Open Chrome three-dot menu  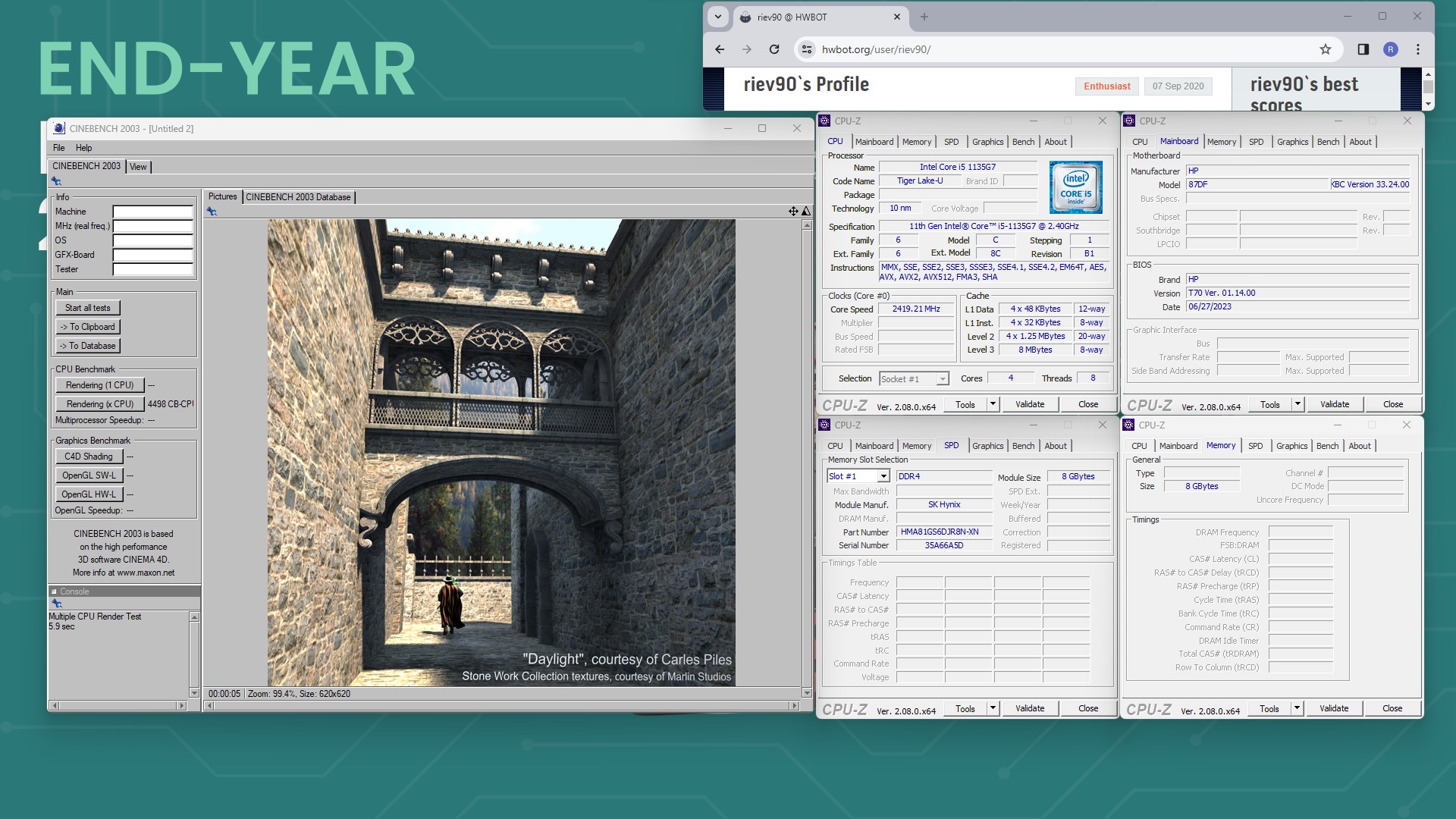pyautogui.click(x=1417, y=49)
